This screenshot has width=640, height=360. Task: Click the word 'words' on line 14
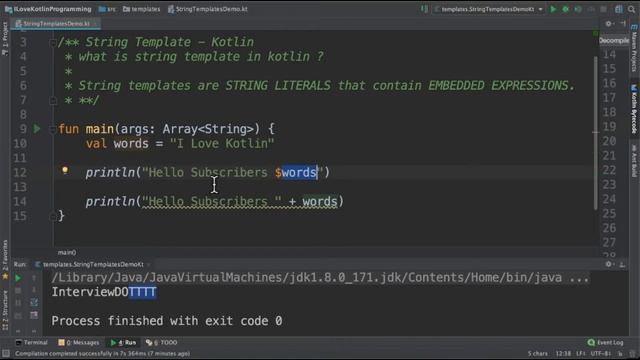click(x=320, y=201)
